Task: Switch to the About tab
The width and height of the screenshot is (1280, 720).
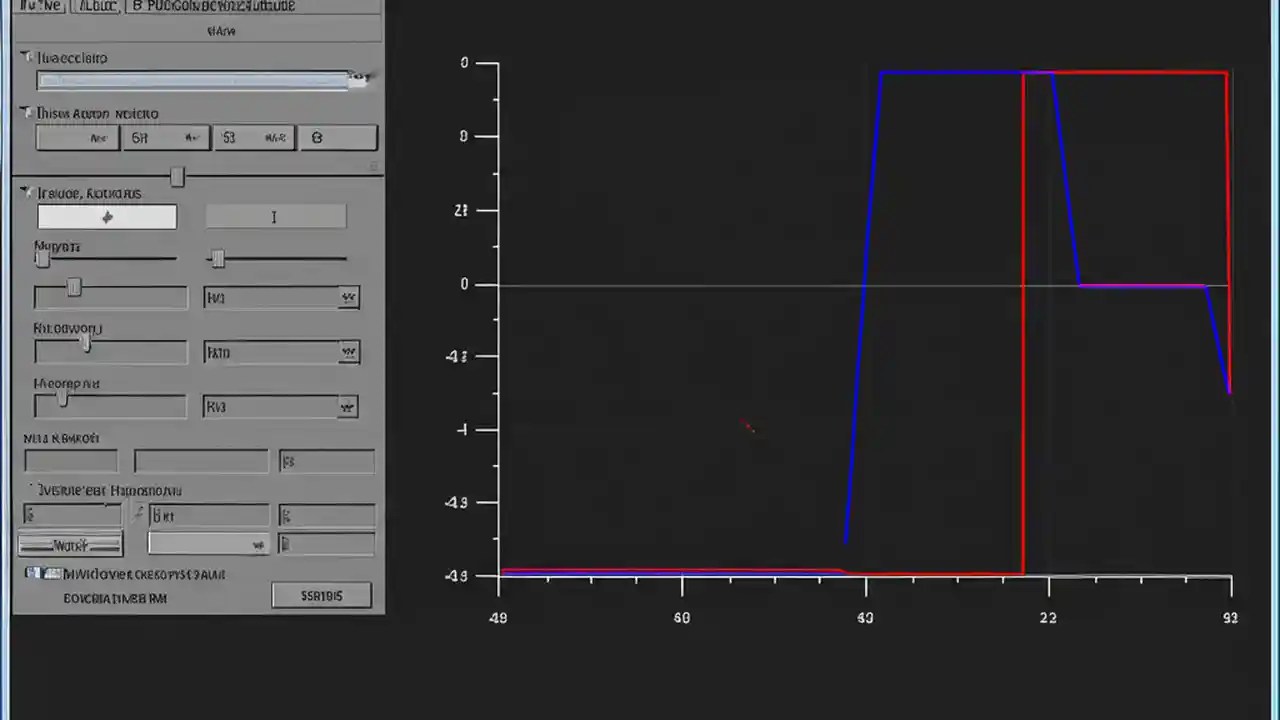Action: (97, 6)
